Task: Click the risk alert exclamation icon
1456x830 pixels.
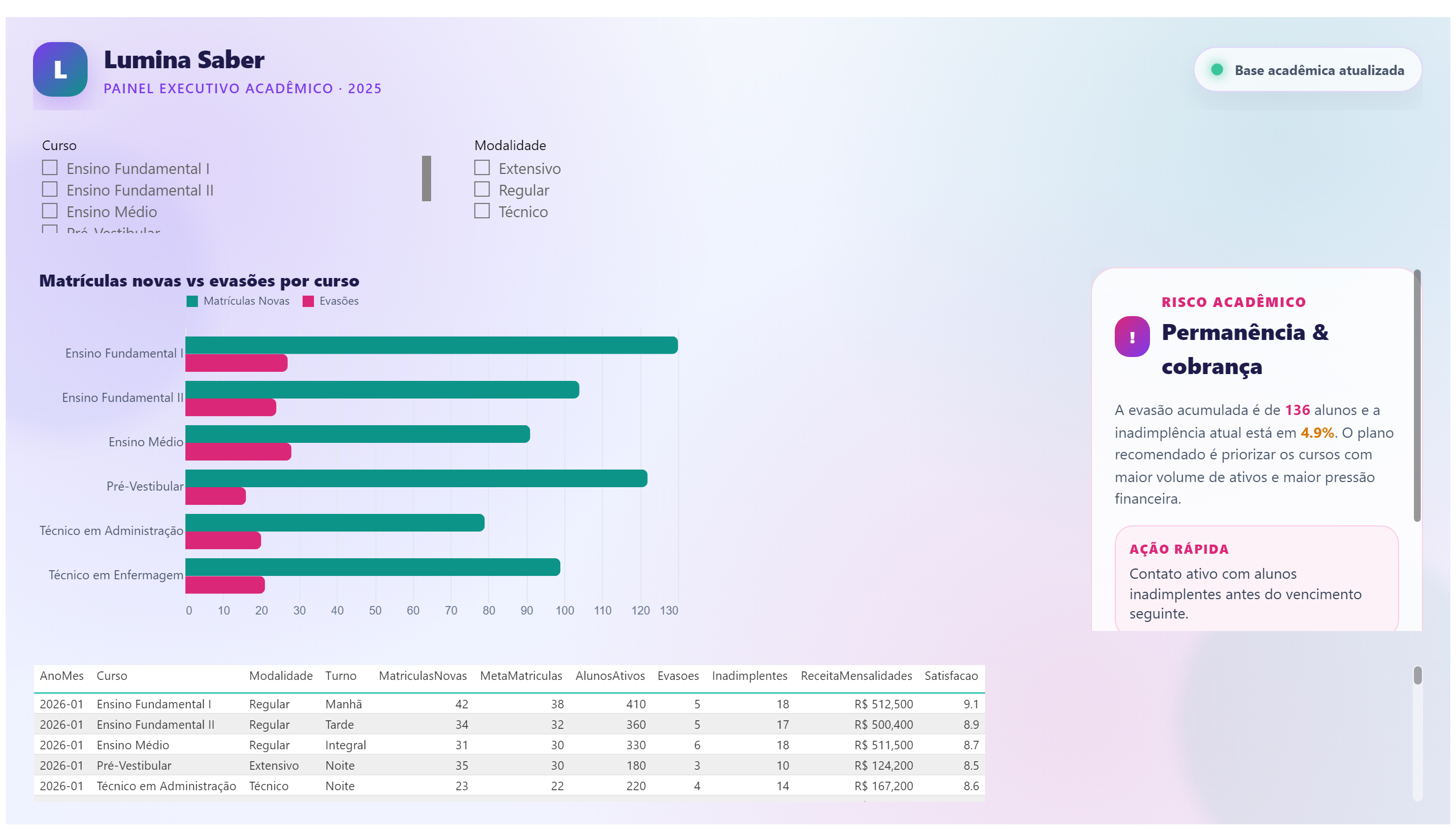Action: [1131, 337]
